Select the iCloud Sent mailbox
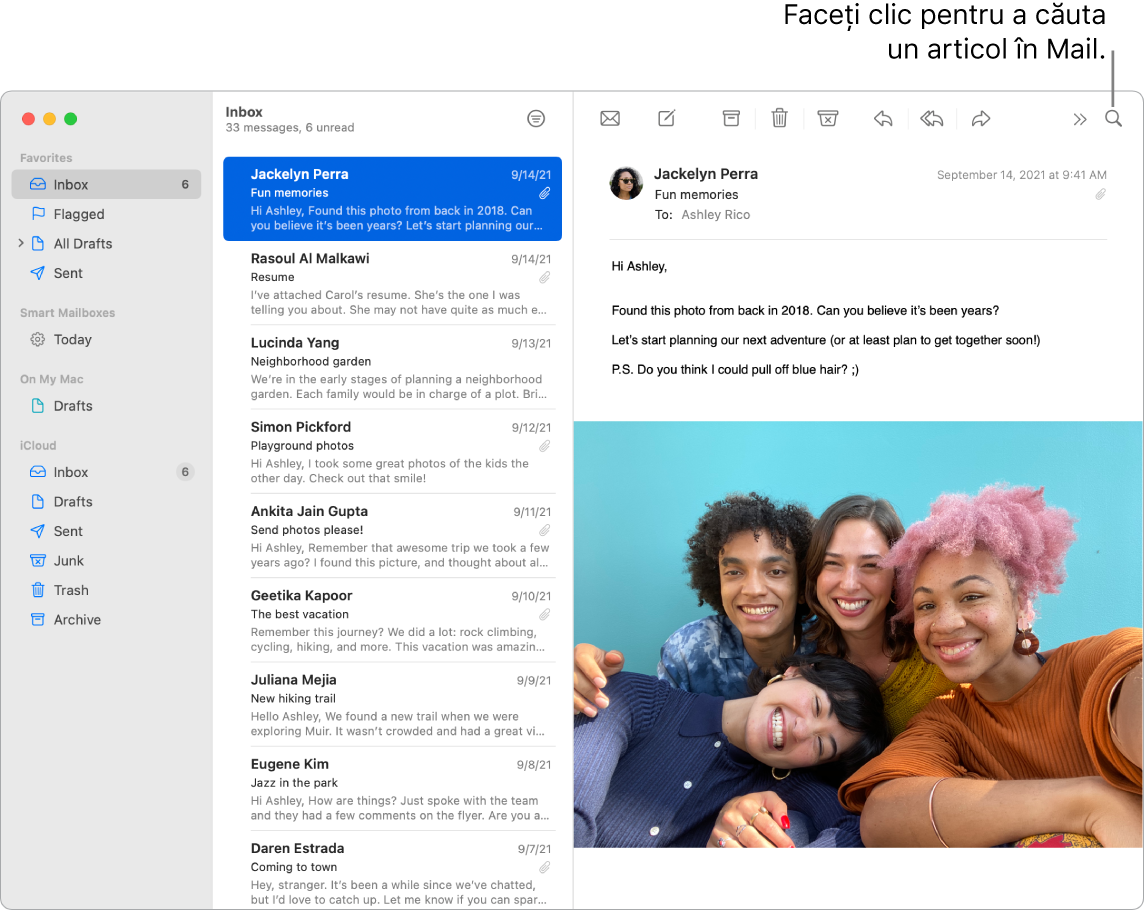Viewport: 1144px width, 910px height. tap(66, 531)
